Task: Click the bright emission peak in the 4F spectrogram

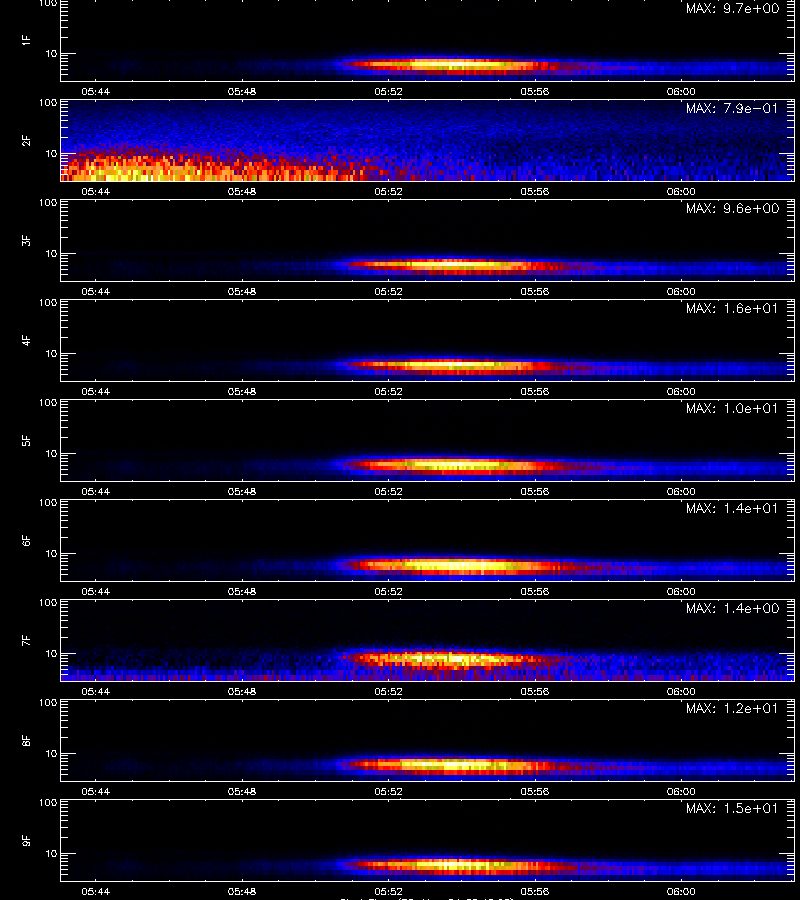Action: pyautogui.click(x=453, y=365)
